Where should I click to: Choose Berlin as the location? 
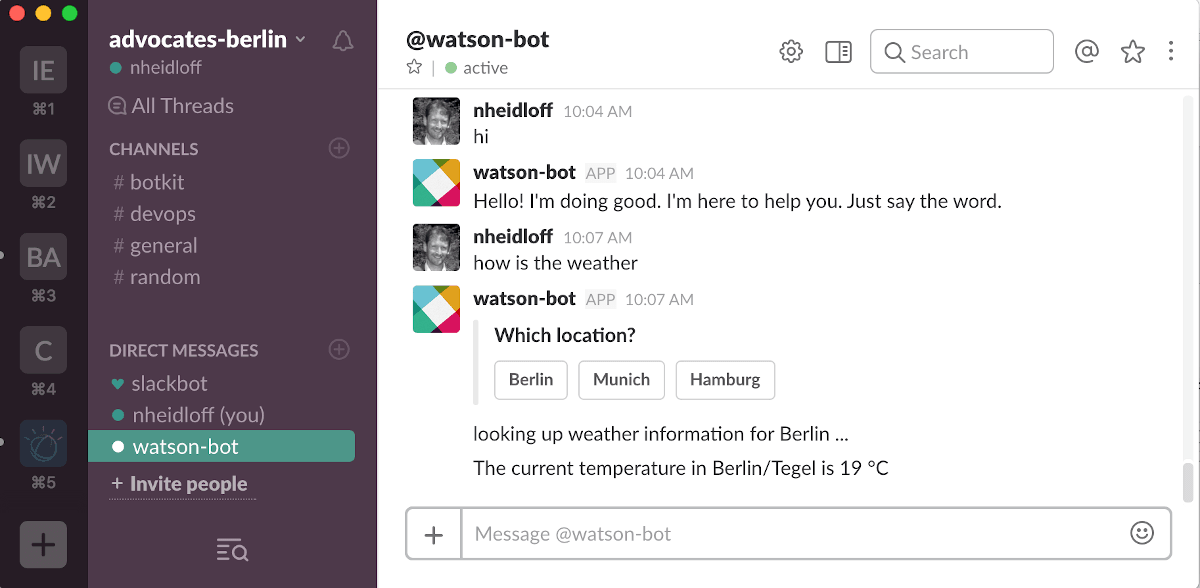pos(531,380)
